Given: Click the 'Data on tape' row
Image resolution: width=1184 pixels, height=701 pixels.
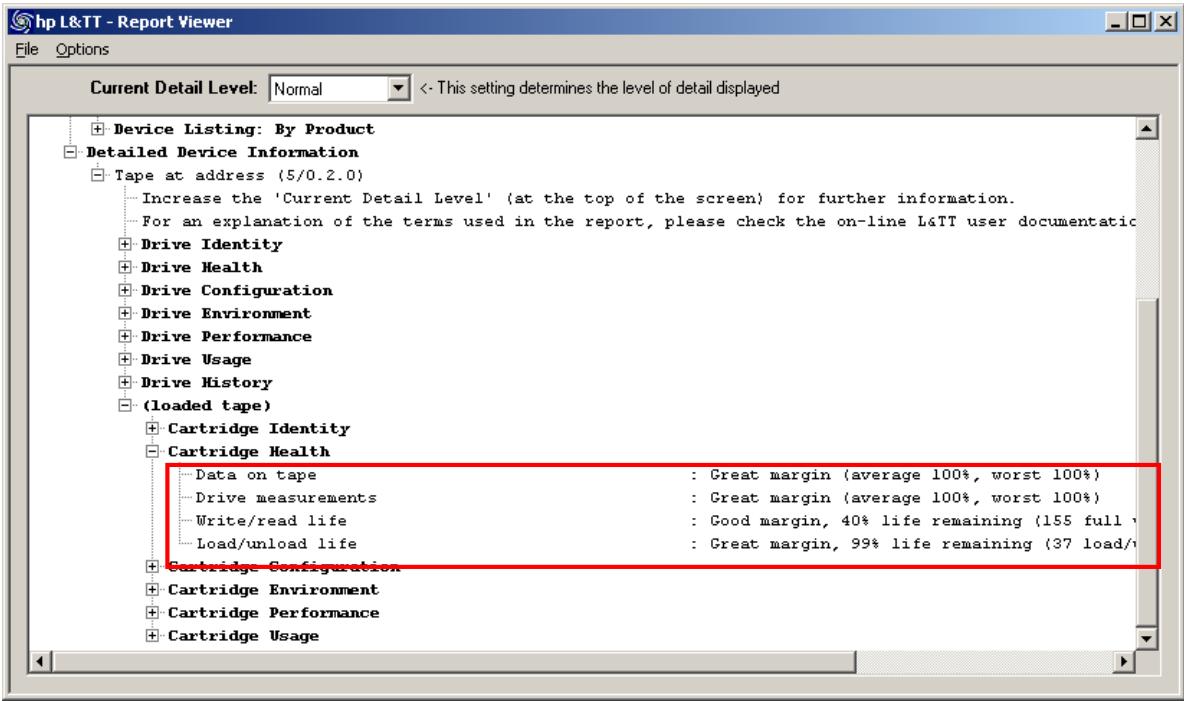Looking at the screenshot, I should click(647, 474).
